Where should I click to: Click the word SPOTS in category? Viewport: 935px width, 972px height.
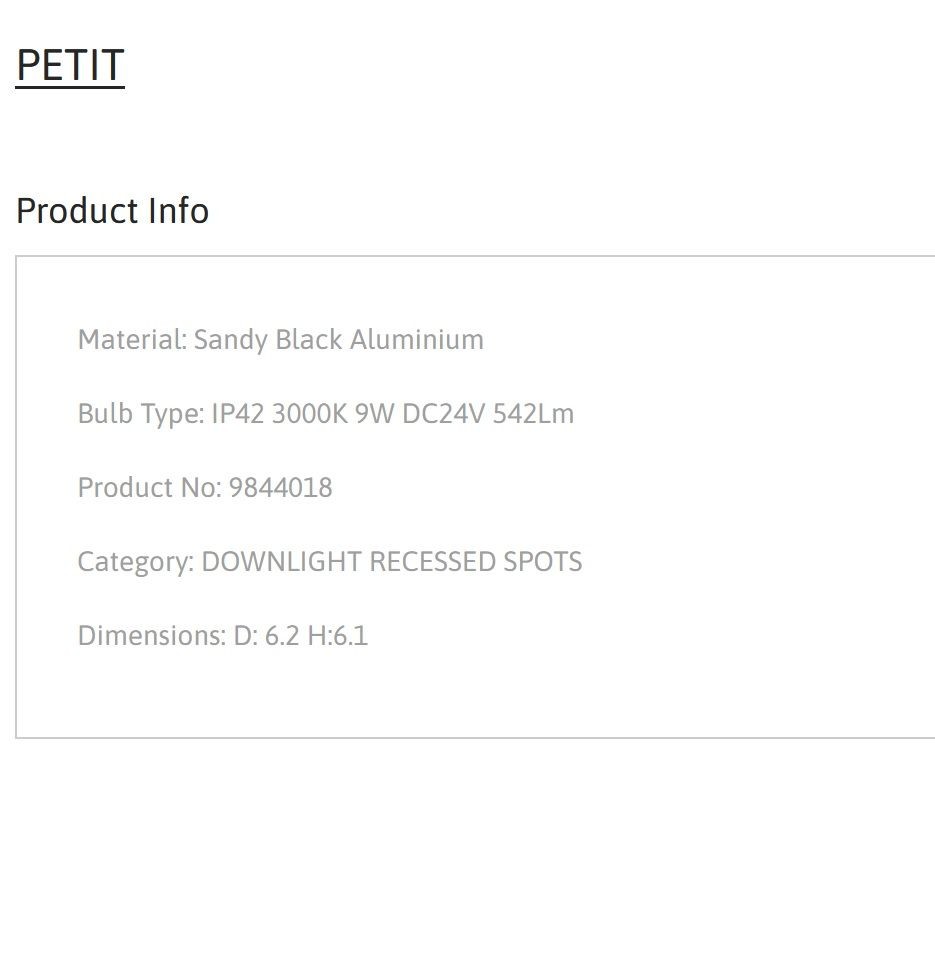tap(543, 562)
